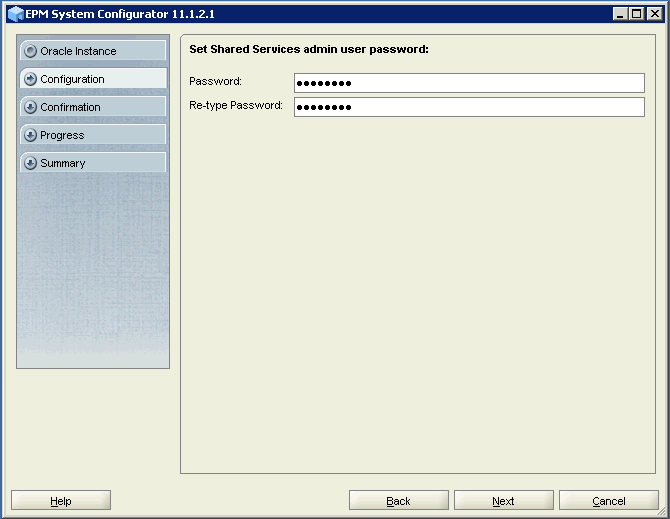The image size is (670, 519).
Task: Go Back to the previous page
Action: click(x=399, y=500)
